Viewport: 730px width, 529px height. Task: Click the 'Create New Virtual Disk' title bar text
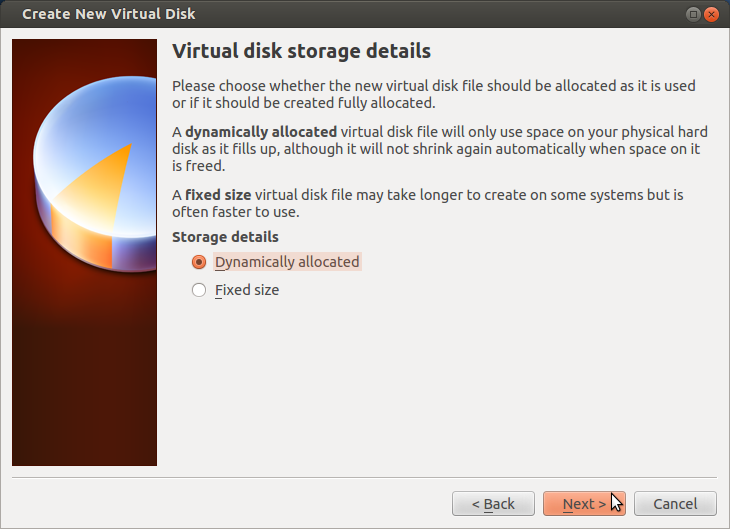pyautogui.click(x=109, y=14)
